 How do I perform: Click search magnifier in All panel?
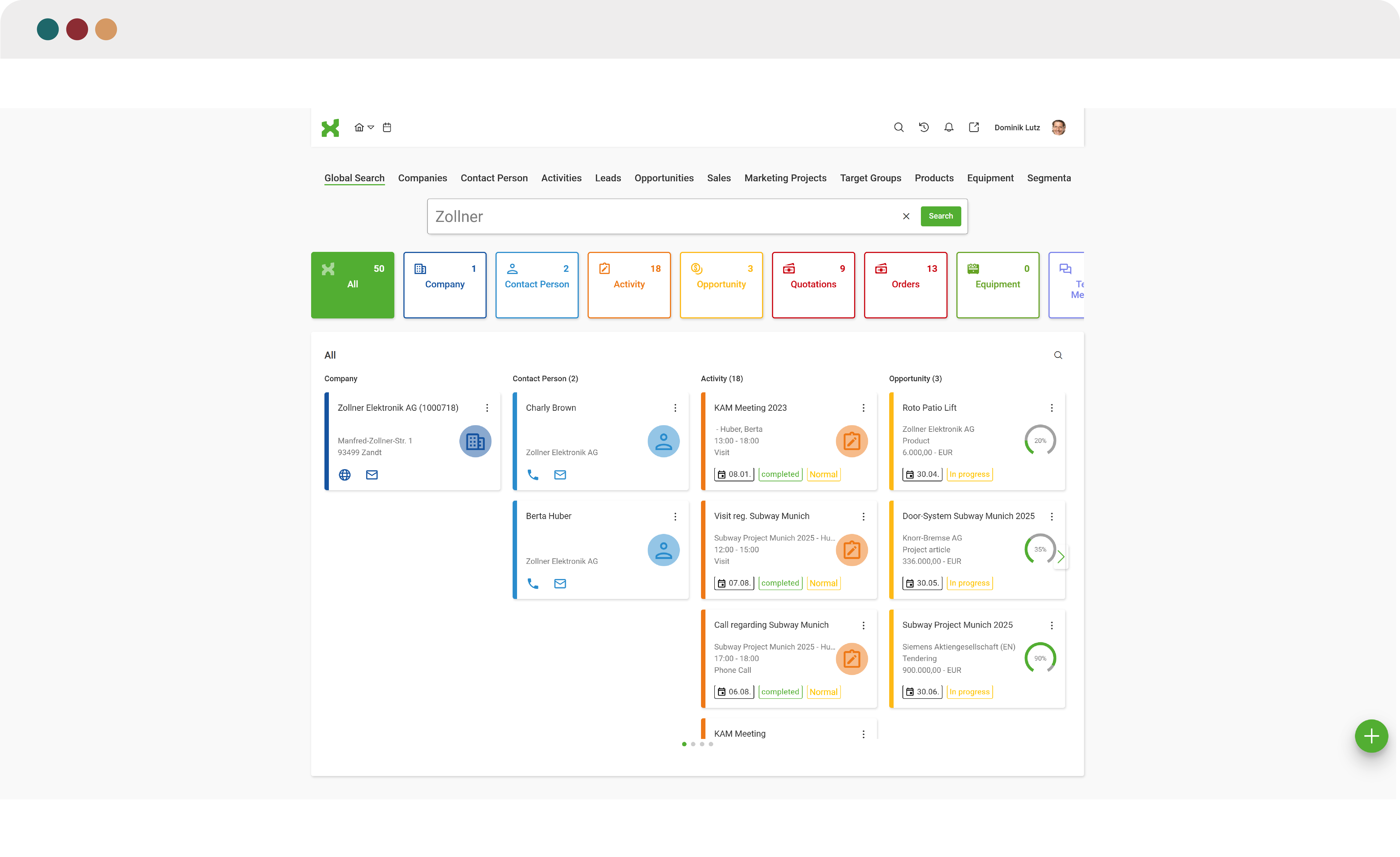click(x=1058, y=355)
